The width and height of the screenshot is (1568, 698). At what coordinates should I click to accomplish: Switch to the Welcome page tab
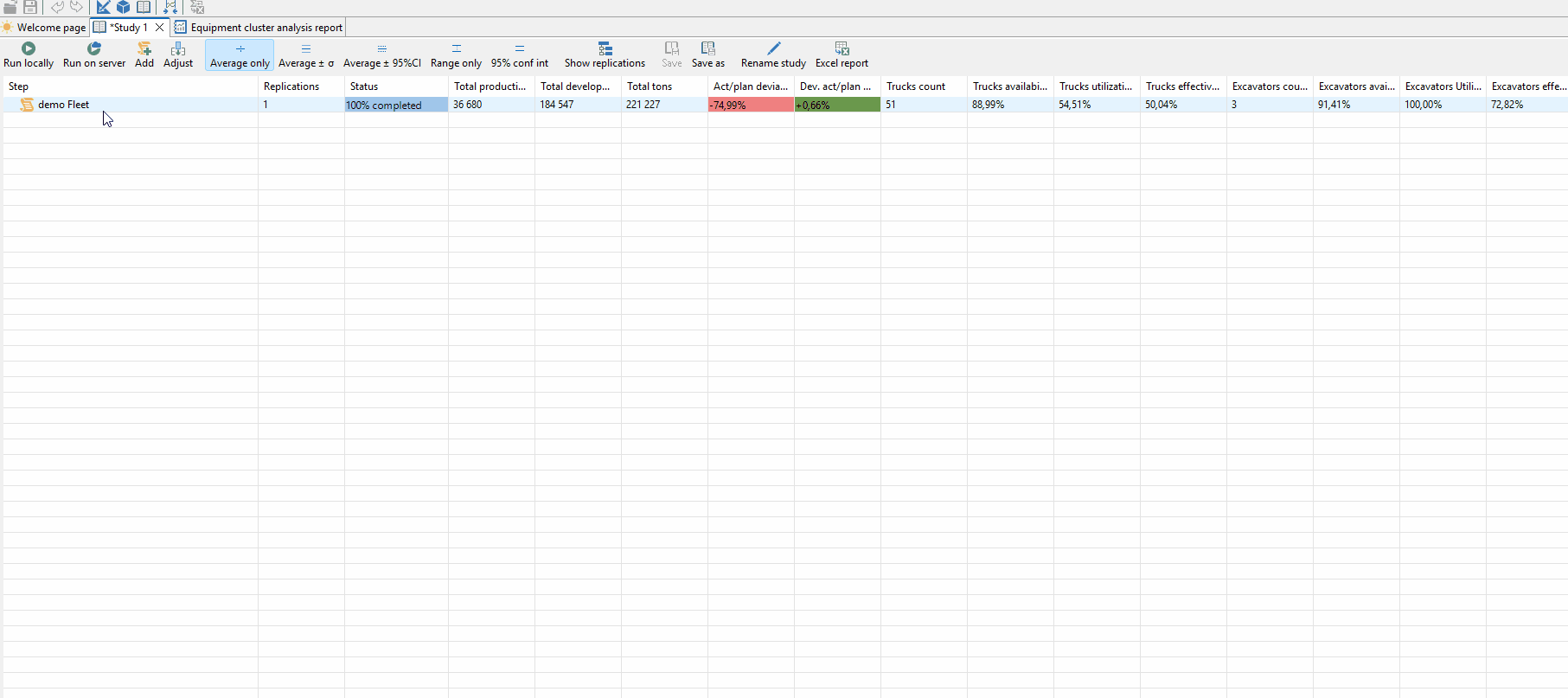click(44, 28)
